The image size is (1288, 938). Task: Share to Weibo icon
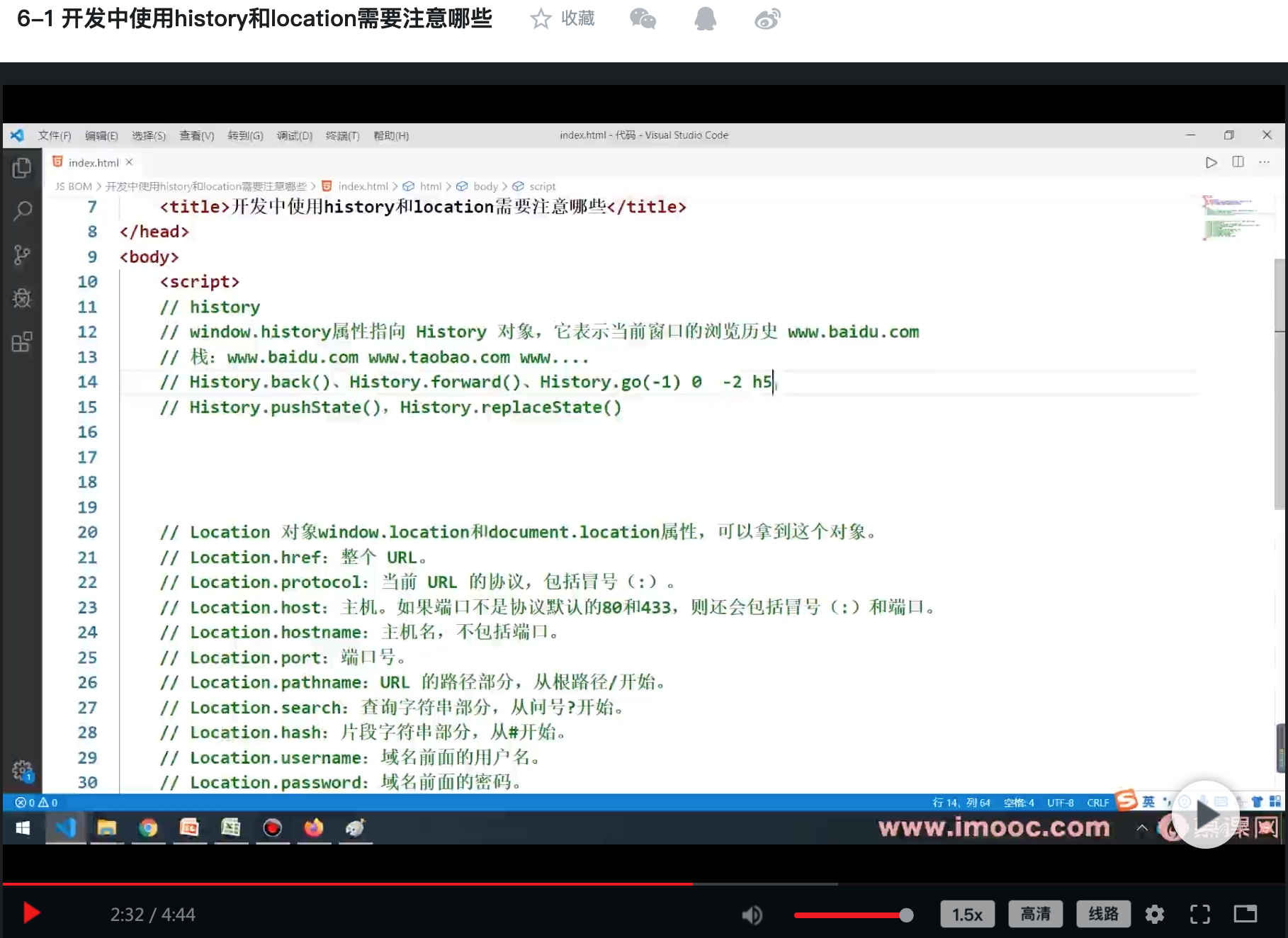pos(767,18)
